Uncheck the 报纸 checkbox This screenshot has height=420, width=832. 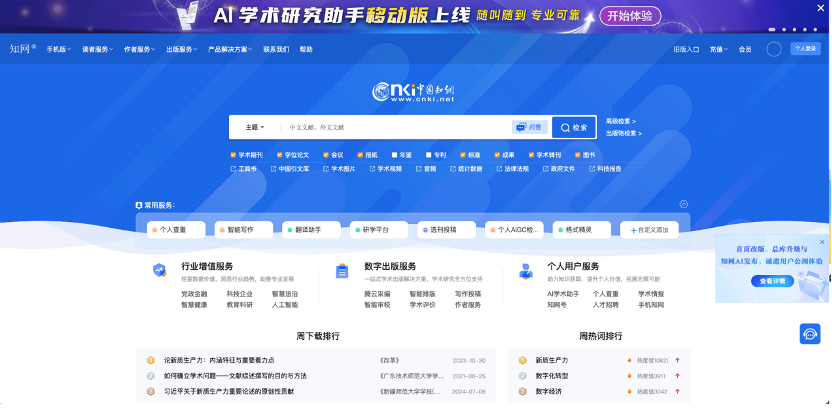coord(360,155)
